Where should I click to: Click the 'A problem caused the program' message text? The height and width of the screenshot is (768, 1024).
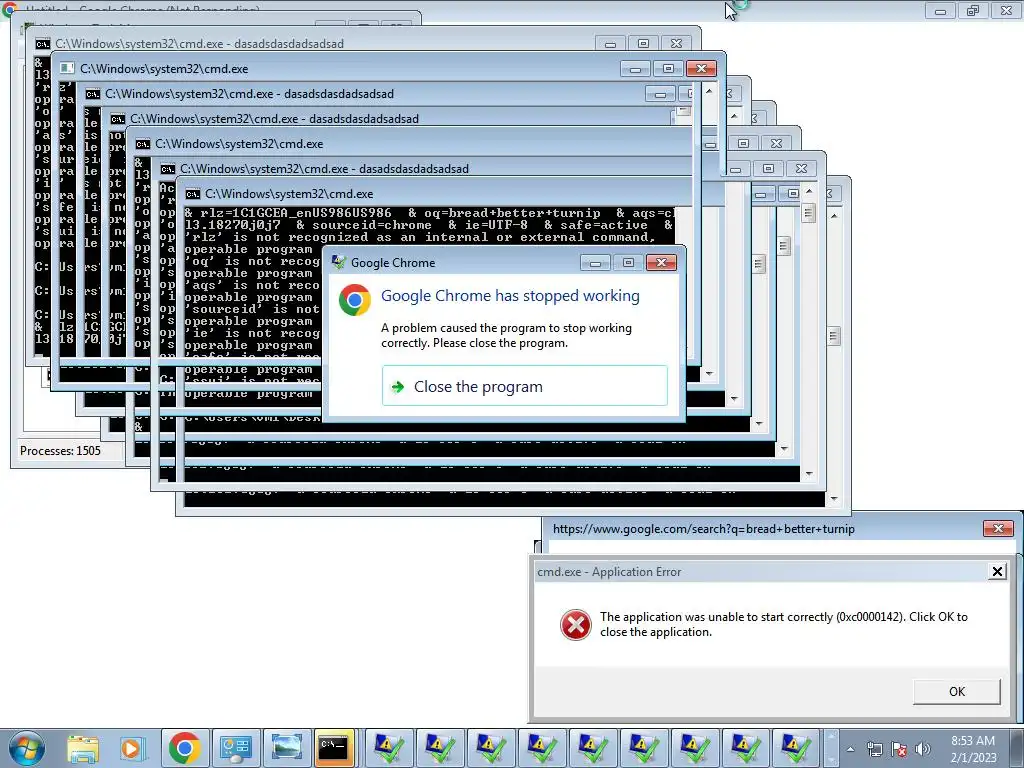[x=506, y=336]
